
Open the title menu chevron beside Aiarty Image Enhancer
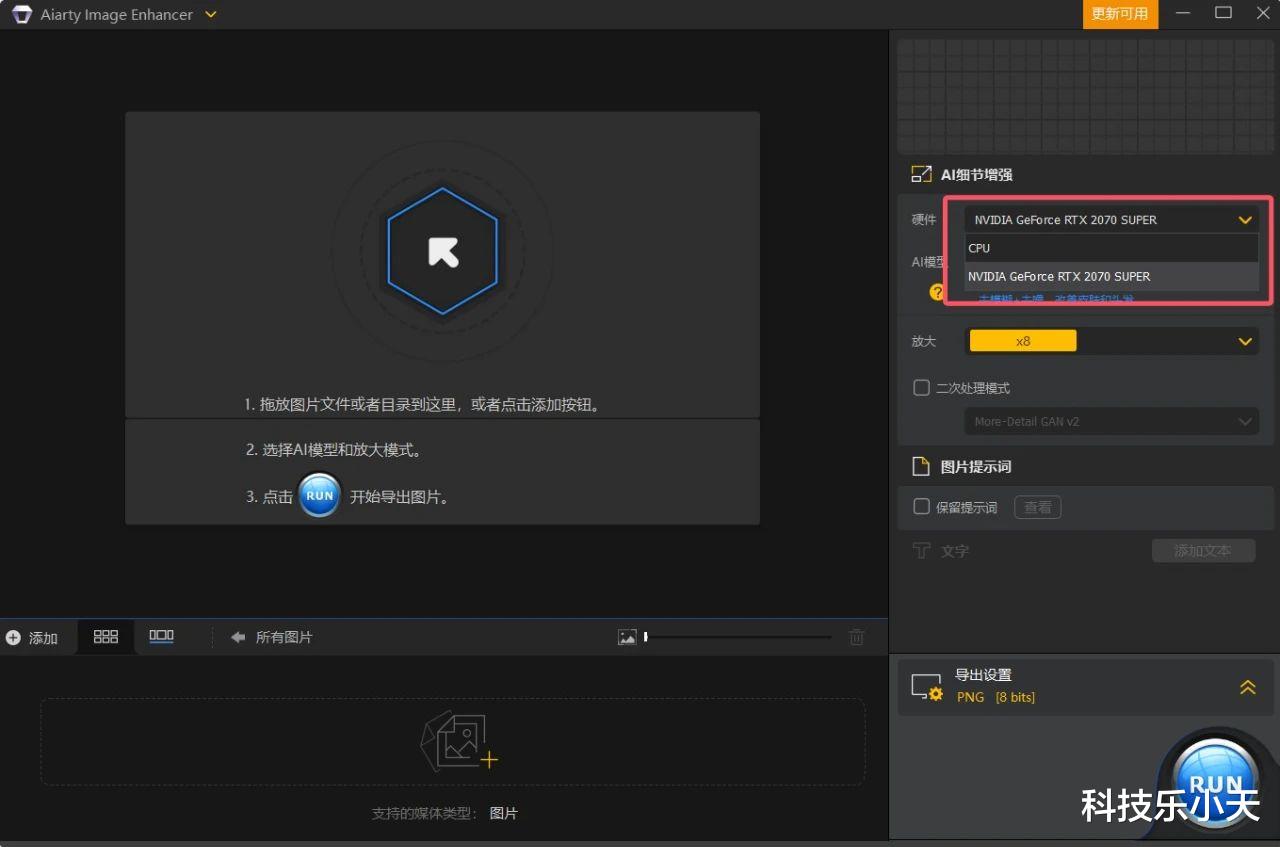210,15
